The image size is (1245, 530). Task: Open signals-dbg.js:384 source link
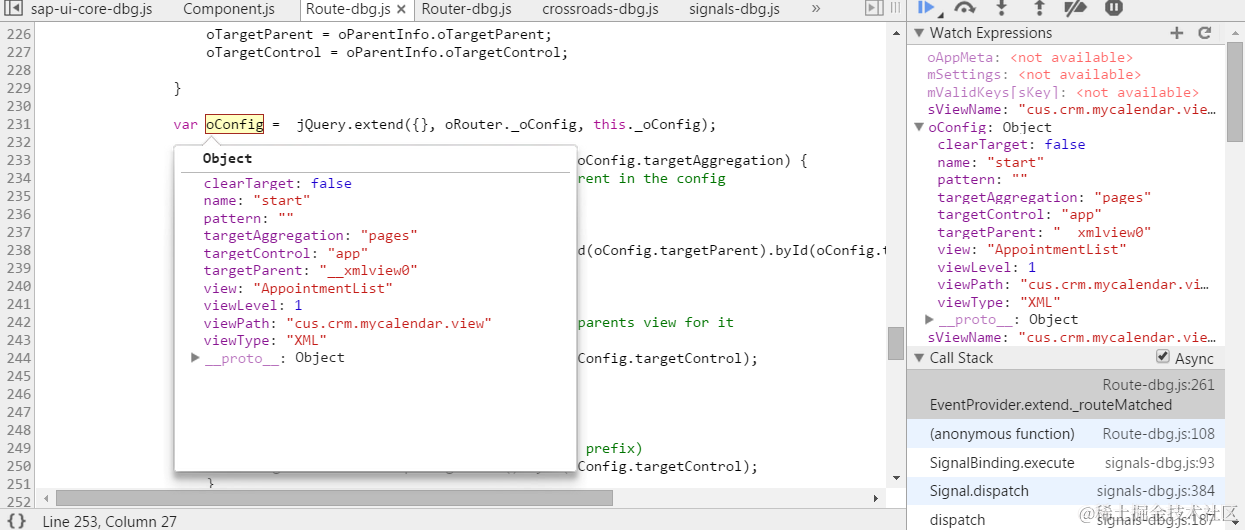(x=1156, y=491)
